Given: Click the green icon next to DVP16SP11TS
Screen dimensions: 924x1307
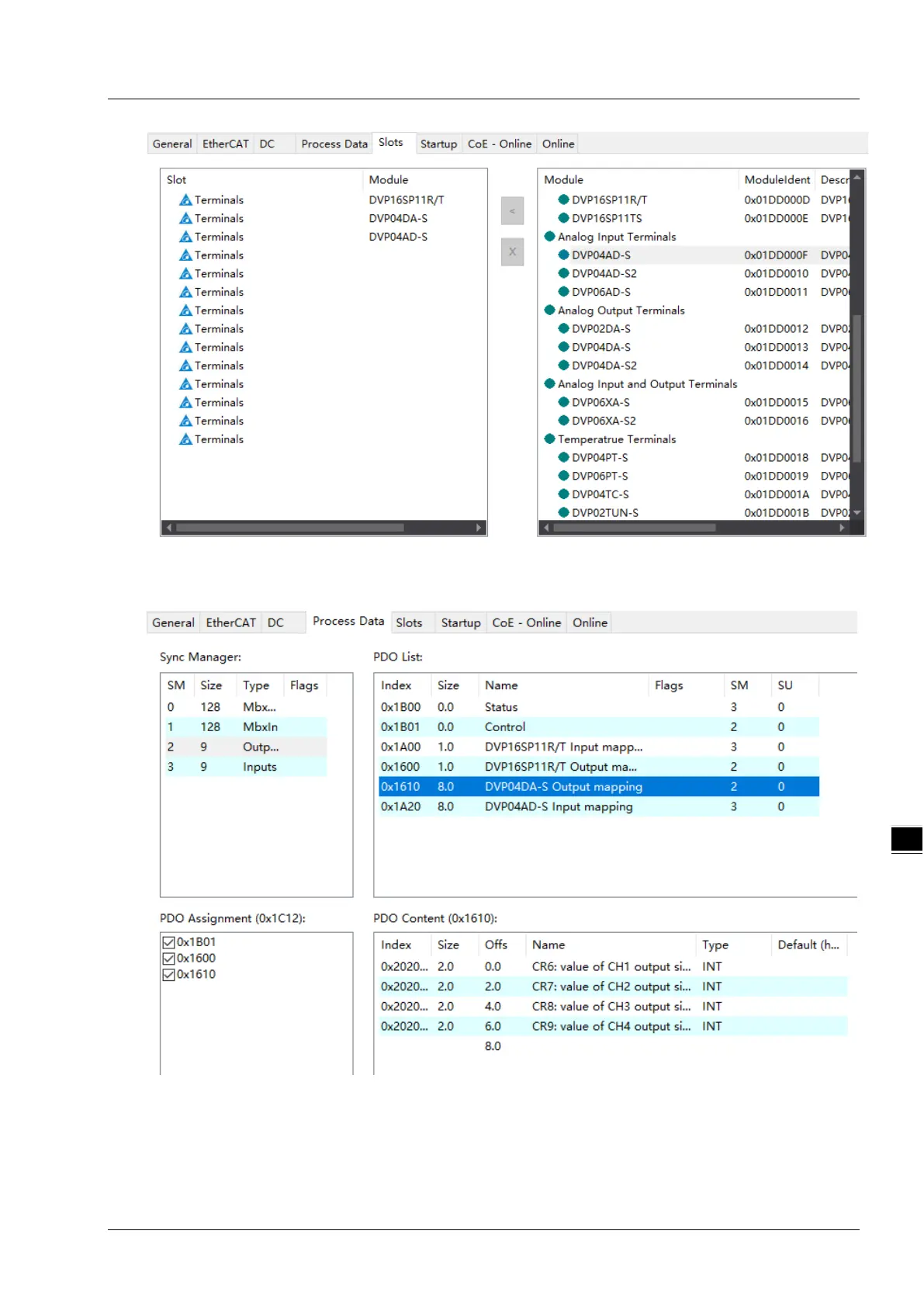Looking at the screenshot, I should pos(564,218).
